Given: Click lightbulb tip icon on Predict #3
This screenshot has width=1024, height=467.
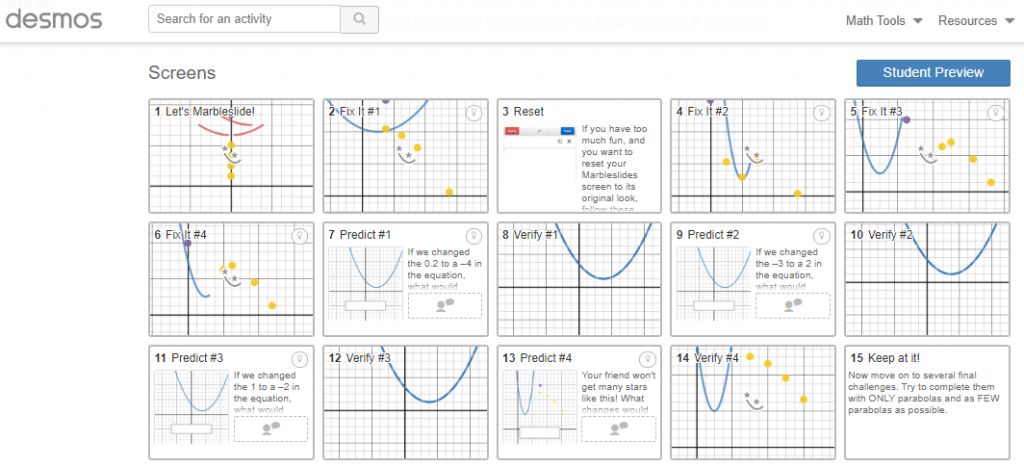Looking at the screenshot, I should click(x=300, y=359).
